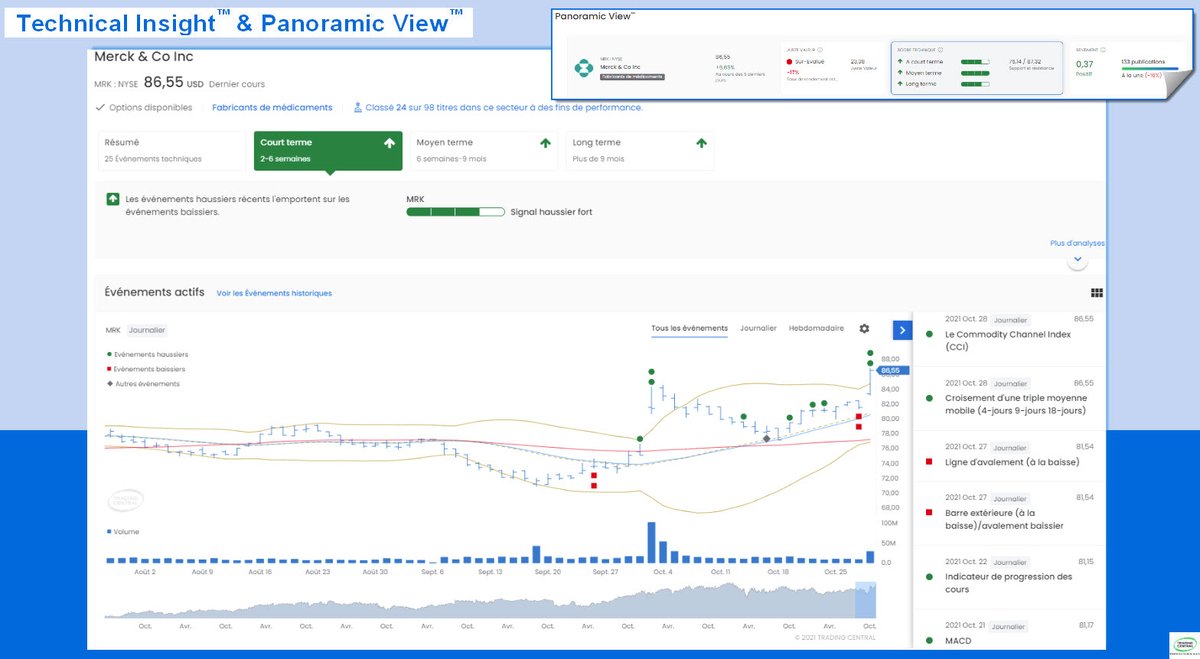Open Fabricants de médicaments sector link
The height and width of the screenshot is (659, 1200).
pos(272,107)
